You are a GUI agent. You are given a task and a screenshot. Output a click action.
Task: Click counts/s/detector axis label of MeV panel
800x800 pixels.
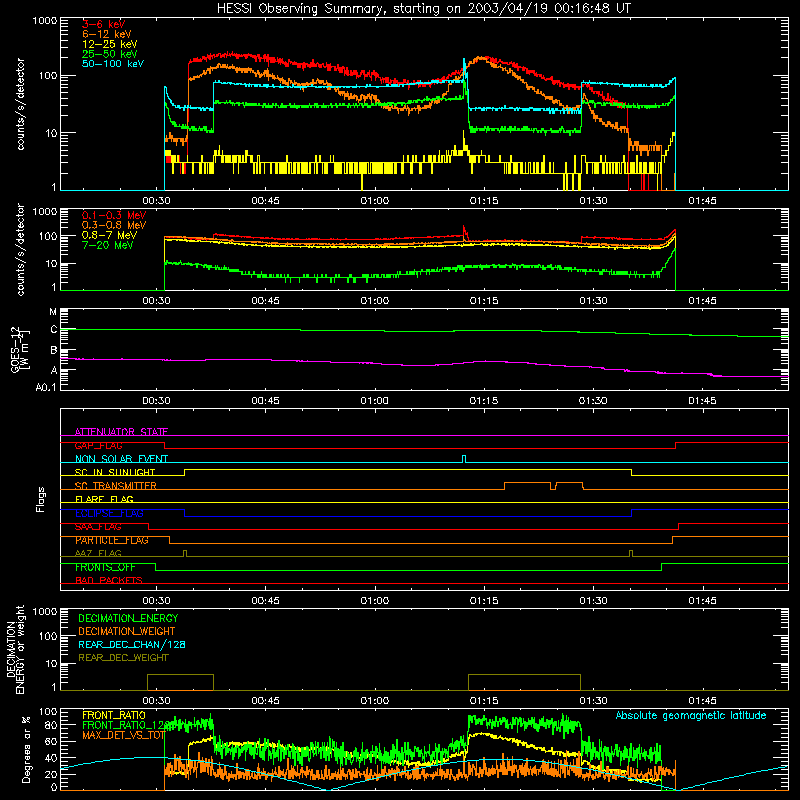click(20, 249)
